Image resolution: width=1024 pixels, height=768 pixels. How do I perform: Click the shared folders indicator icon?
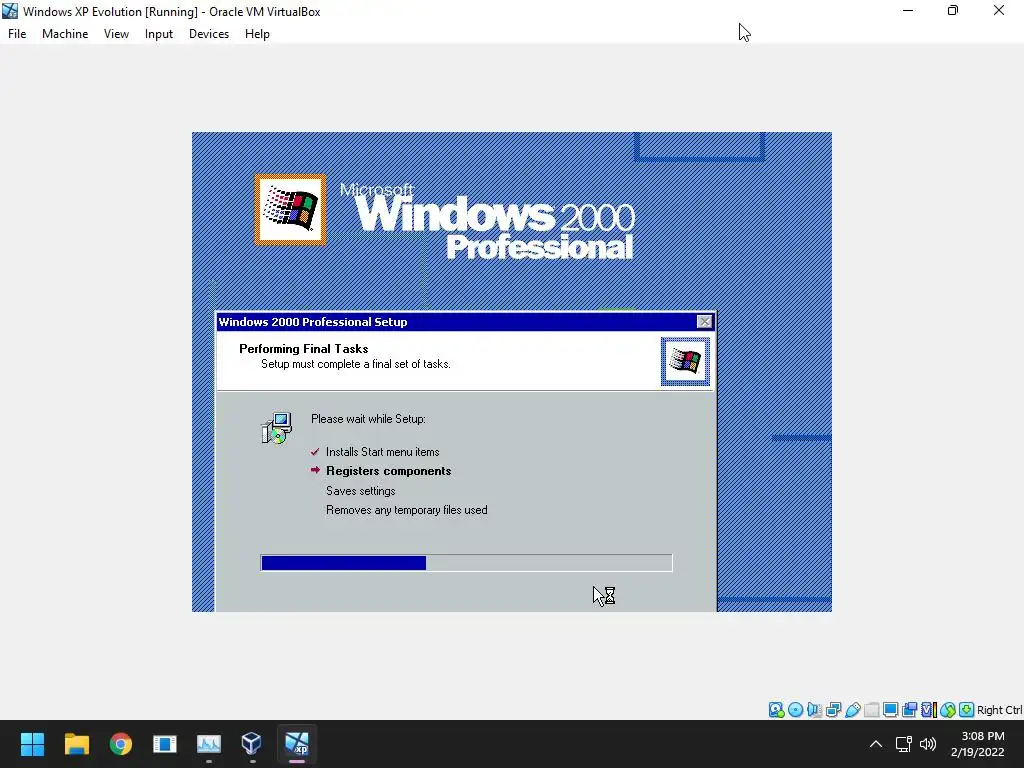(x=871, y=710)
